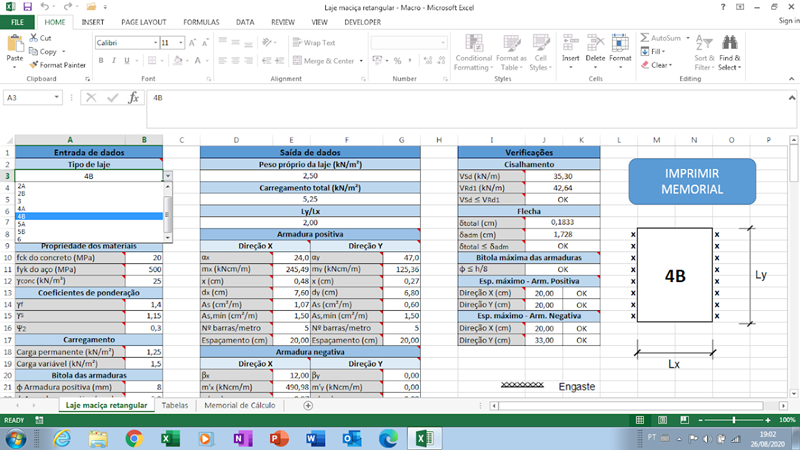This screenshot has height=450, width=800.
Task: Click the Save icon in quick access toolbar
Action: click(27, 7)
